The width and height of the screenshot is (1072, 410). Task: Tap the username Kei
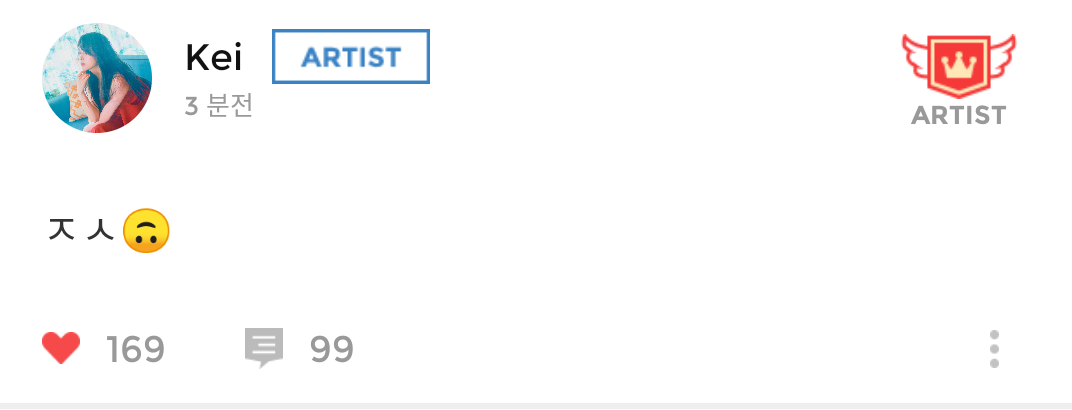pos(214,58)
